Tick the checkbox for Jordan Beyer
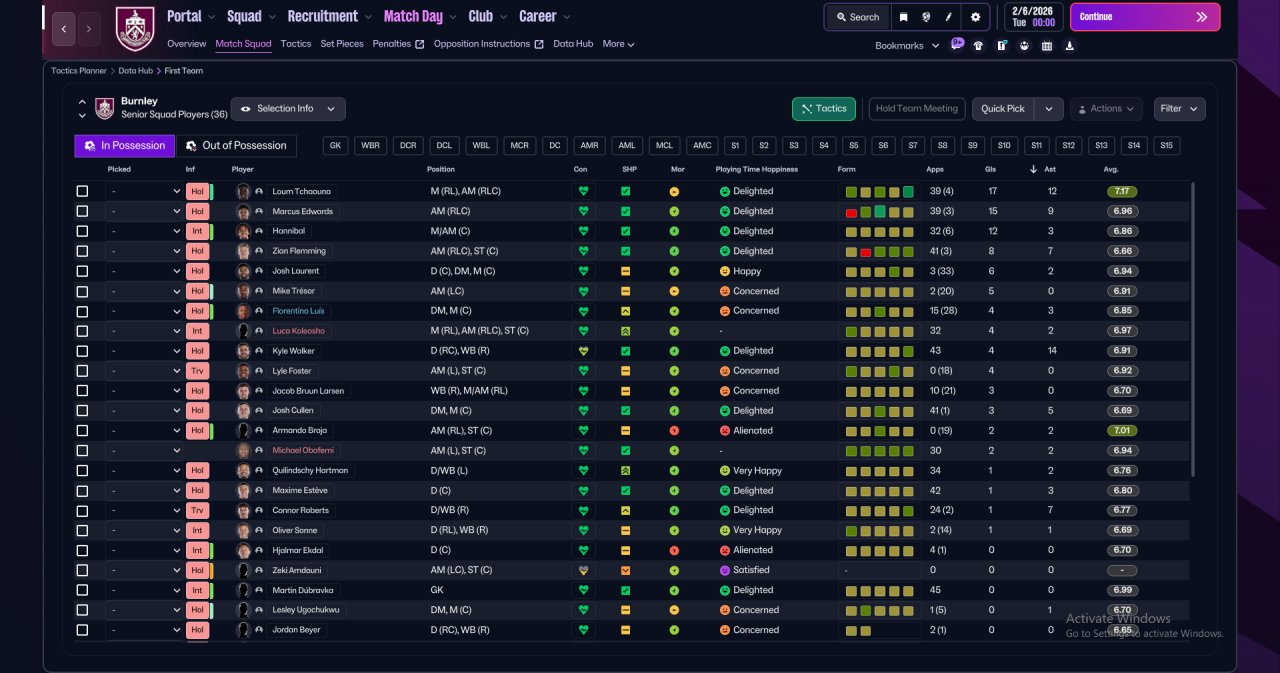1280x673 pixels. tap(82, 630)
